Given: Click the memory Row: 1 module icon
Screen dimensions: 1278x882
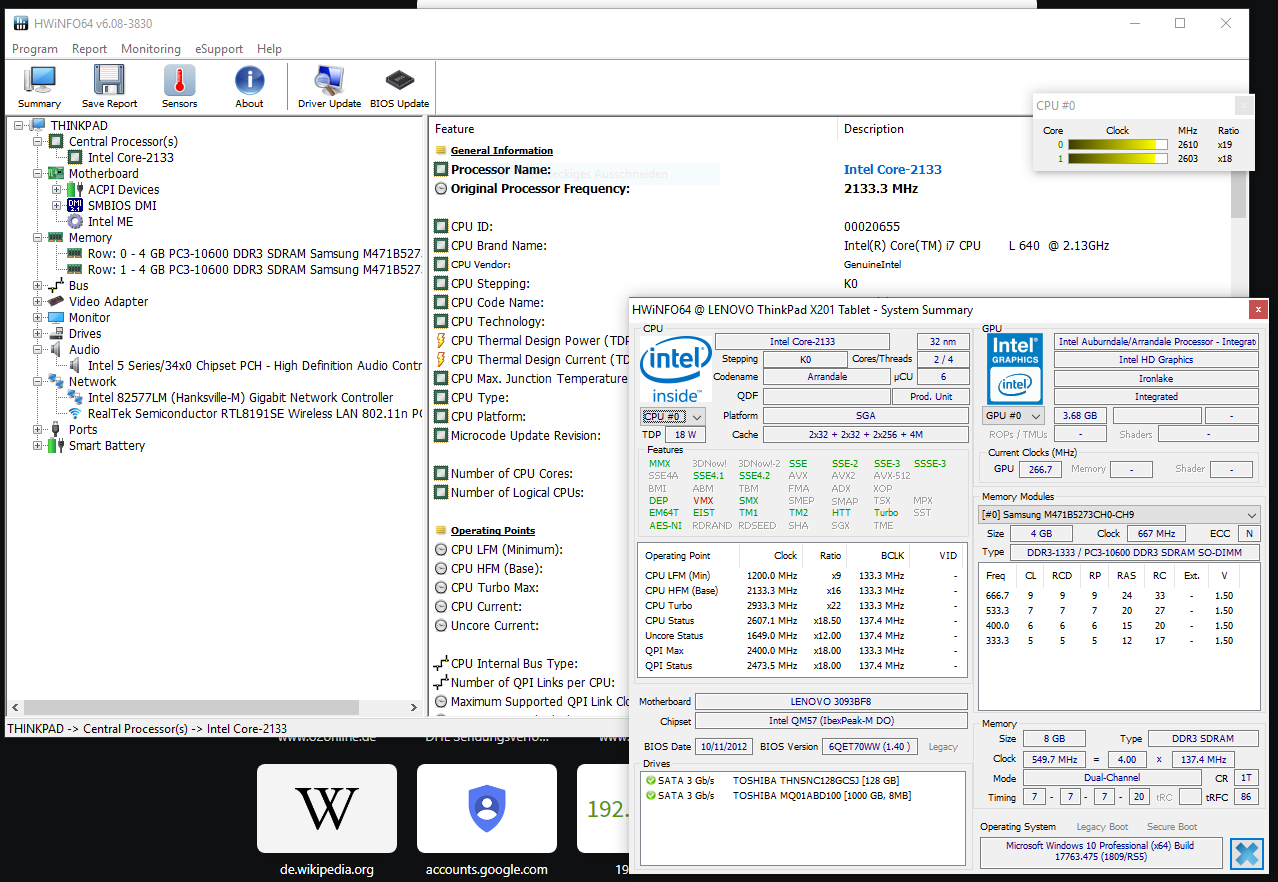Looking at the screenshot, I should tap(75, 269).
